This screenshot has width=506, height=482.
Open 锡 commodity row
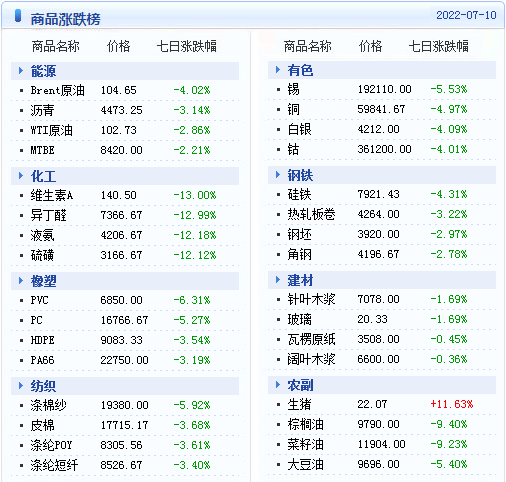382,89
